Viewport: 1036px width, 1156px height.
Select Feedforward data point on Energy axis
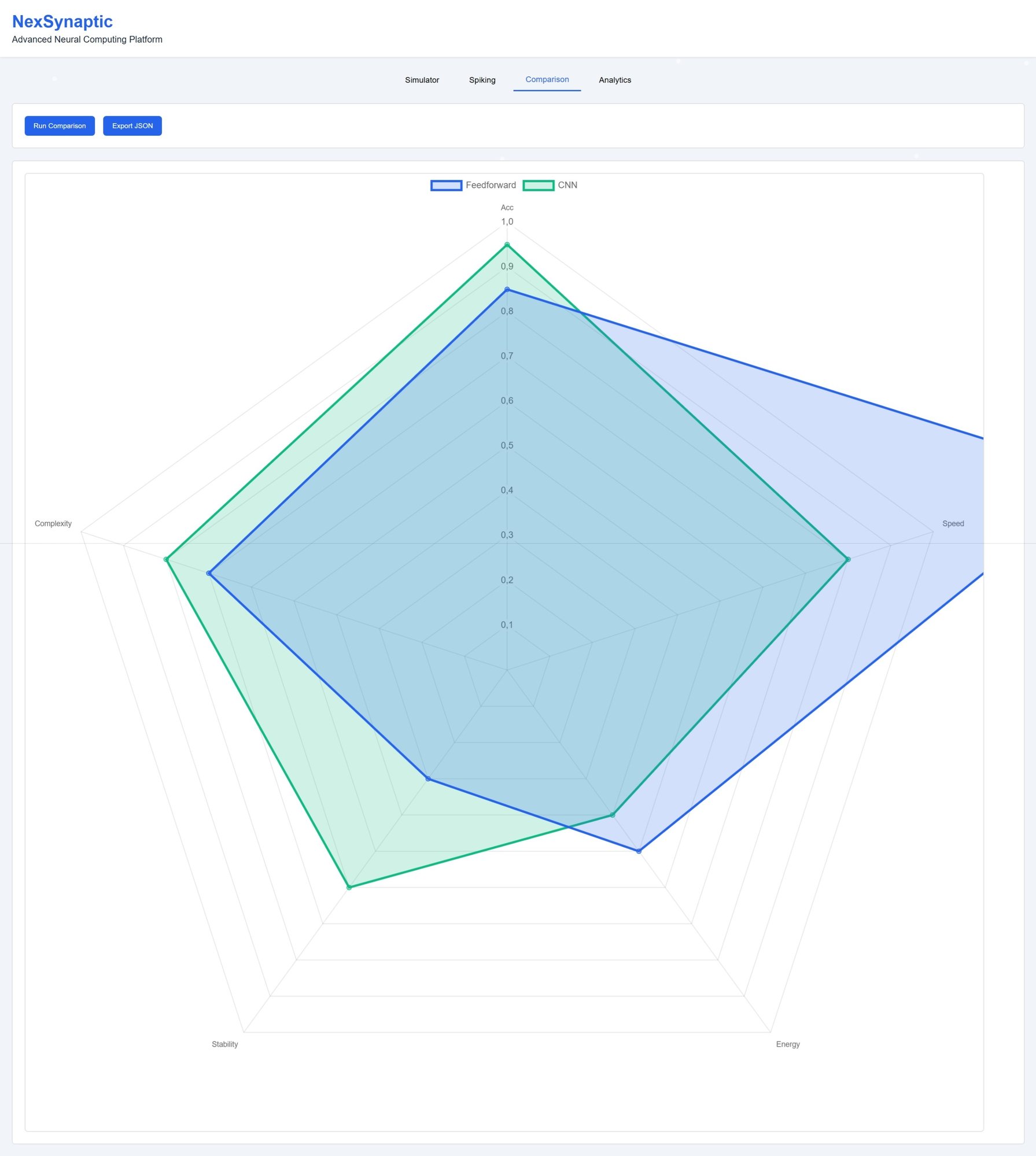(x=639, y=851)
